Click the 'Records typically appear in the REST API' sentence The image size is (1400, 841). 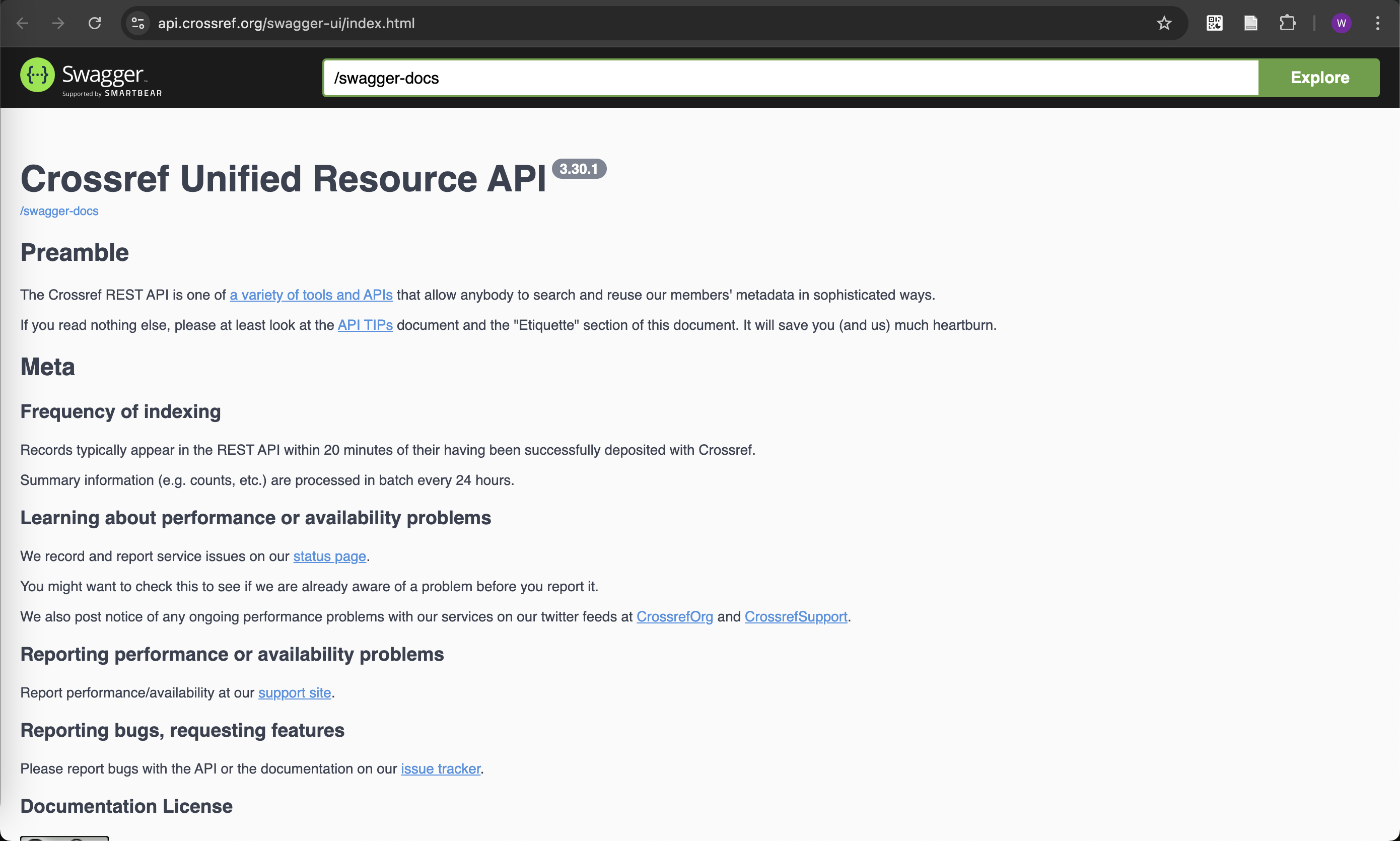(x=388, y=450)
